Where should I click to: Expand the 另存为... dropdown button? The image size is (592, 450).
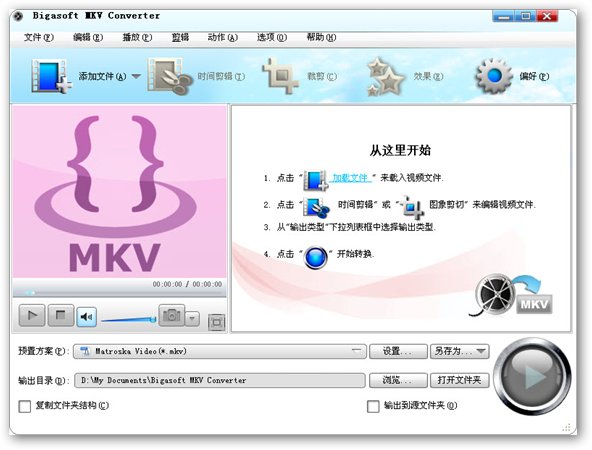(459, 351)
